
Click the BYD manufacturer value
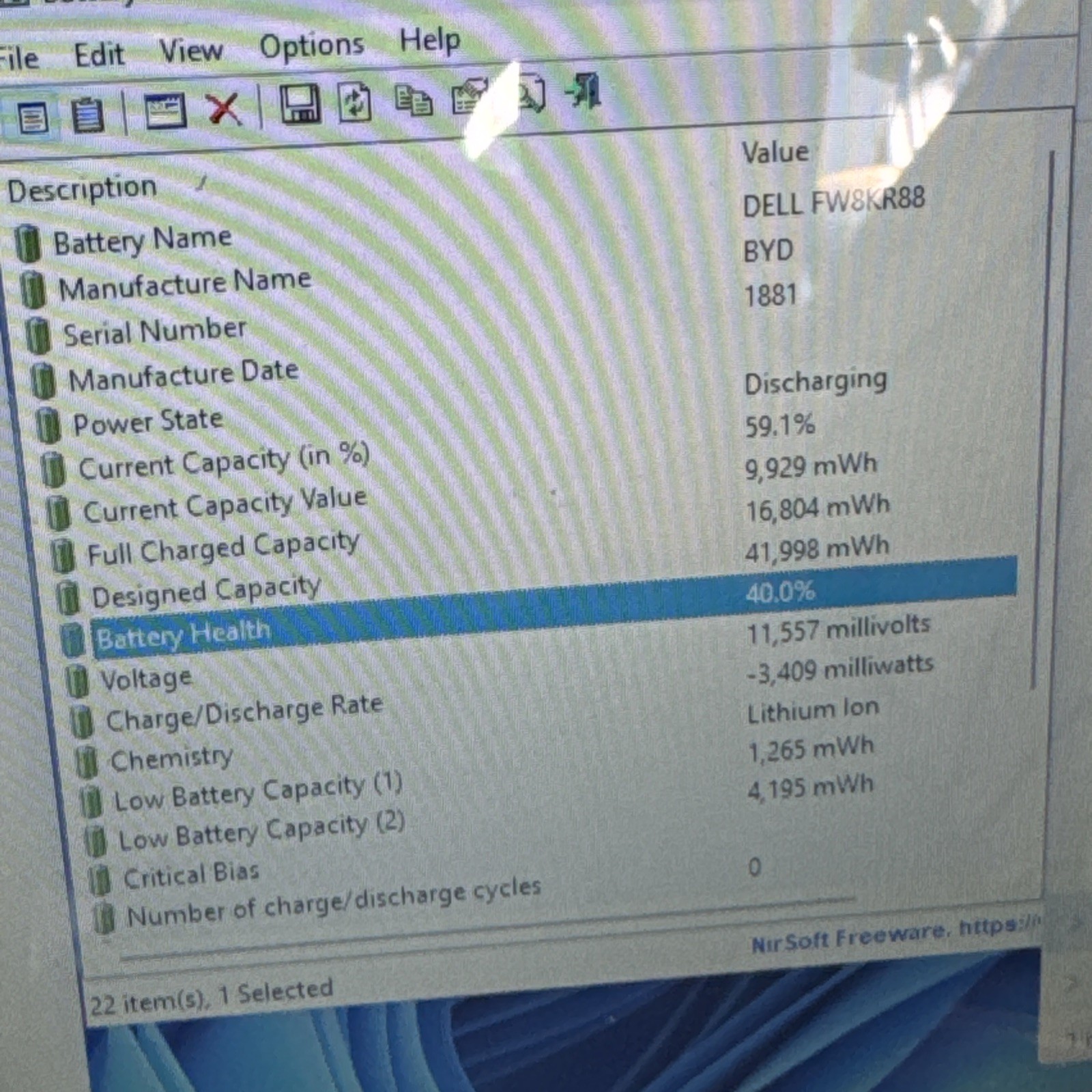768,250
